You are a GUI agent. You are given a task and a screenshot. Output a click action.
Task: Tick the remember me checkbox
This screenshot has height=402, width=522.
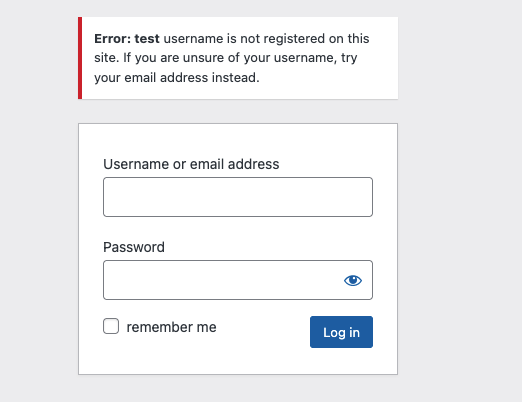[111, 326]
